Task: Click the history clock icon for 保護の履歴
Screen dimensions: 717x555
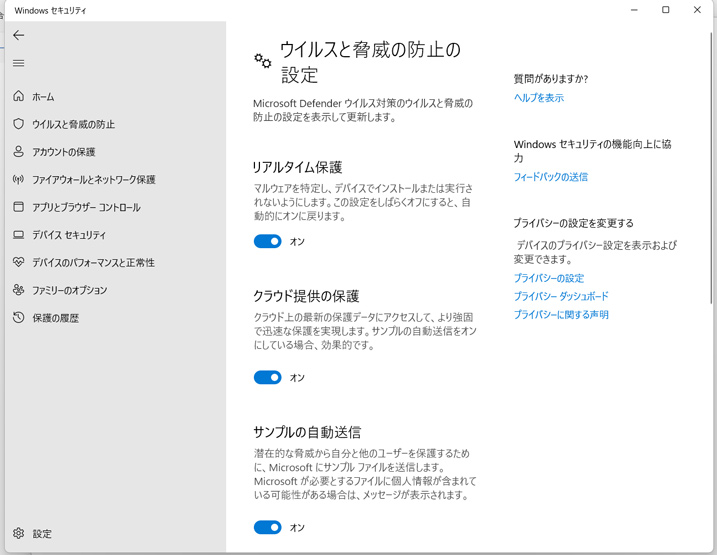Action: click(18, 317)
